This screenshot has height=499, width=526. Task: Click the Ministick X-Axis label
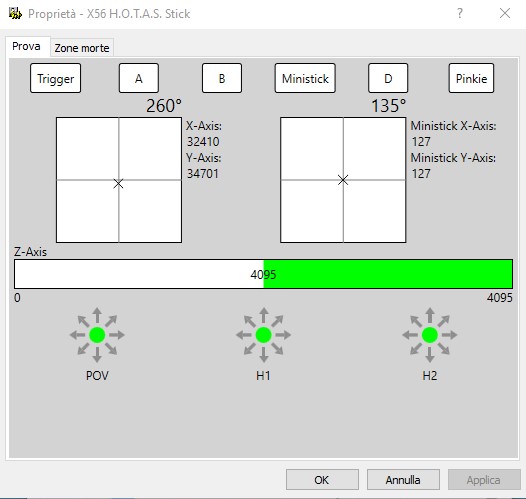pos(453,126)
